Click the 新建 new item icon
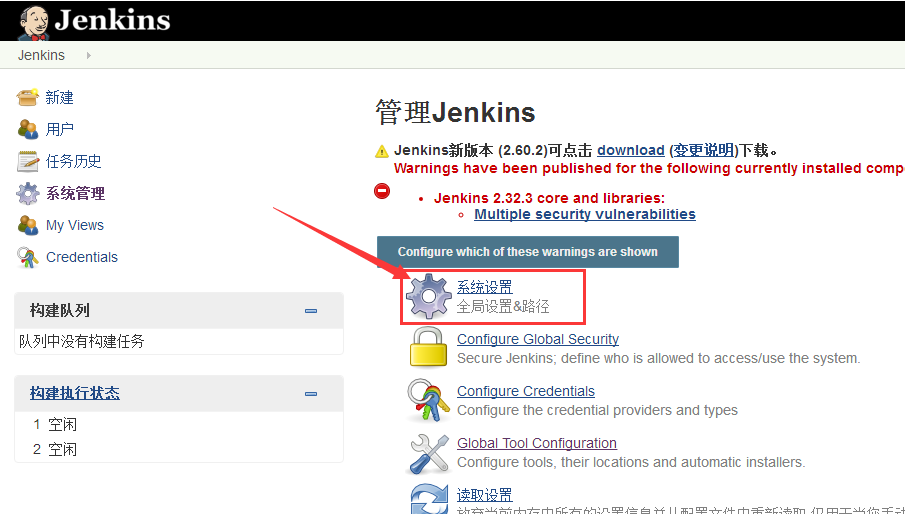The image size is (905, 514). point(27,97)
